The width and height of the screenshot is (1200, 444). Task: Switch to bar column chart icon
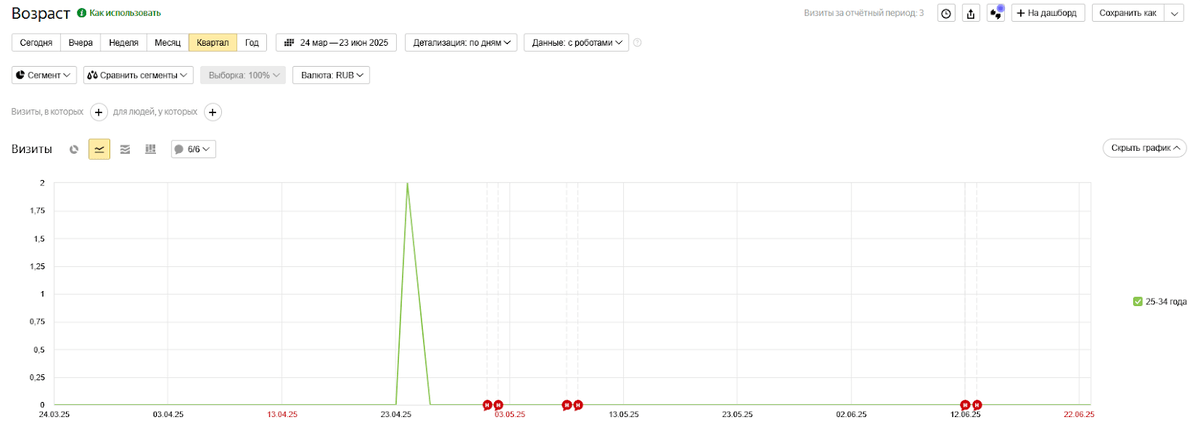[150, 149]
